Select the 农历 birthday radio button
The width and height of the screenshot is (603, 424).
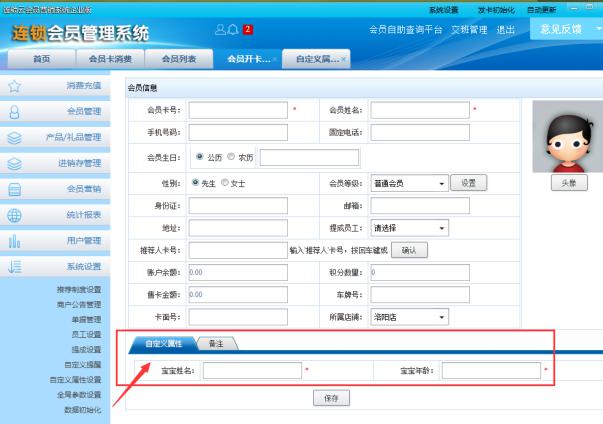pos(232,156)
